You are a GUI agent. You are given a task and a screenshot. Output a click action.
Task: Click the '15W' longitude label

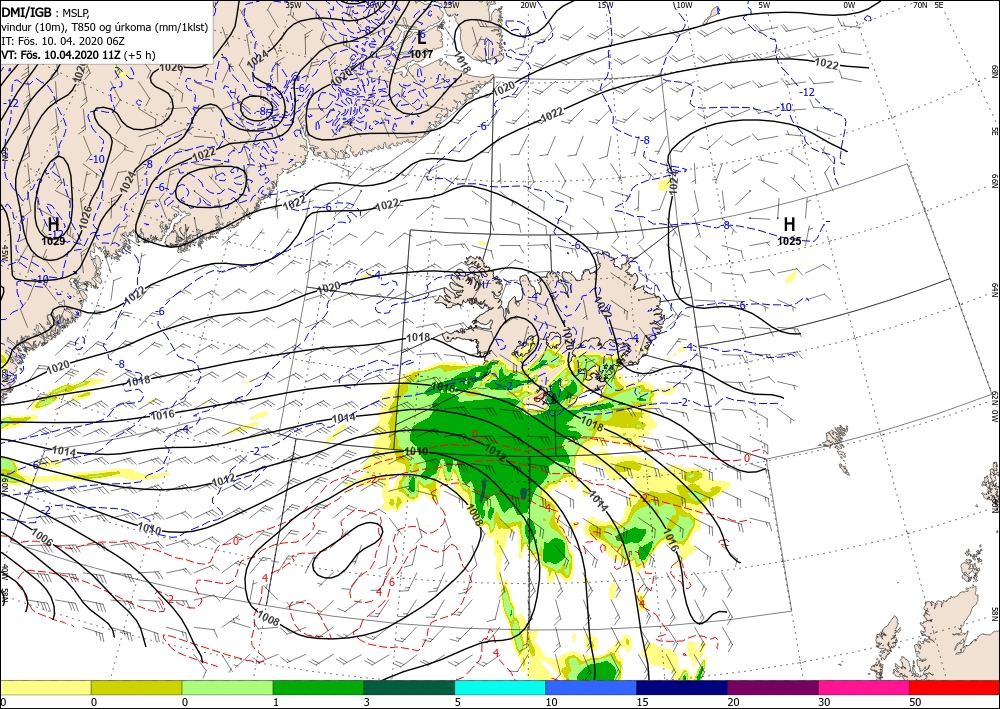606,5
